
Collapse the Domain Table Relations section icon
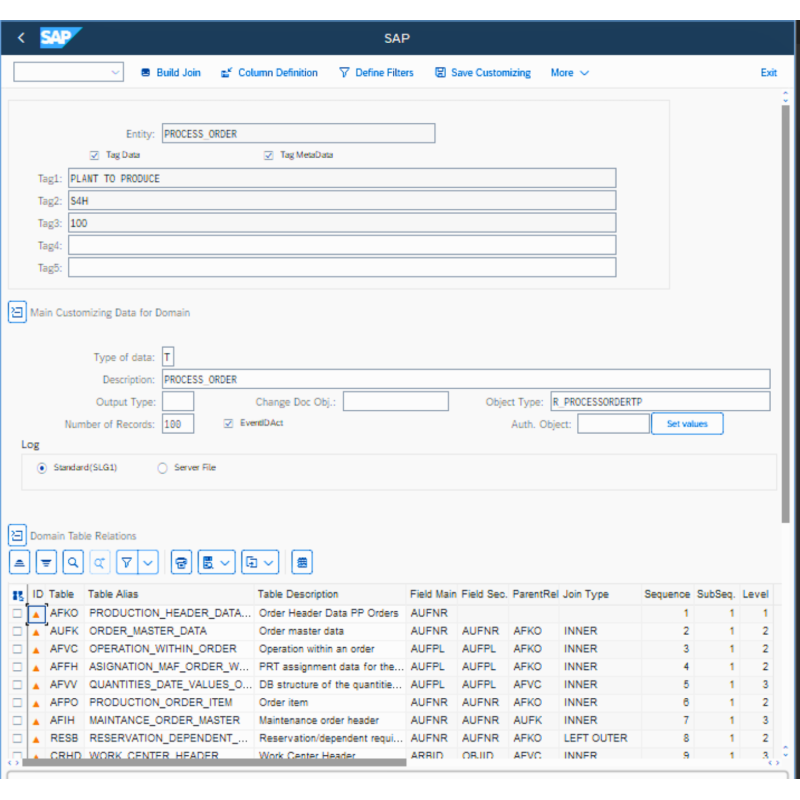tap(17, 535)
